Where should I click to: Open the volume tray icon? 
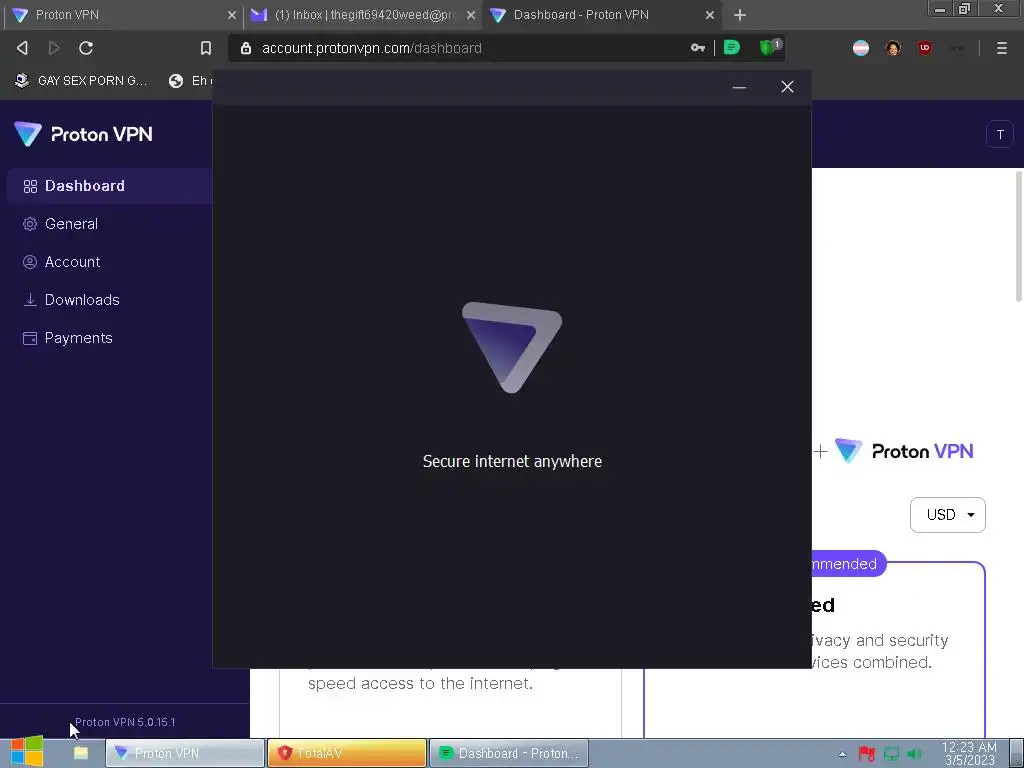(914, 754)
